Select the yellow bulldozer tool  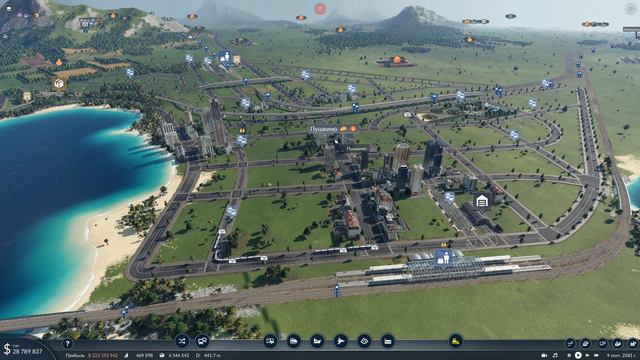click(456, 341)
